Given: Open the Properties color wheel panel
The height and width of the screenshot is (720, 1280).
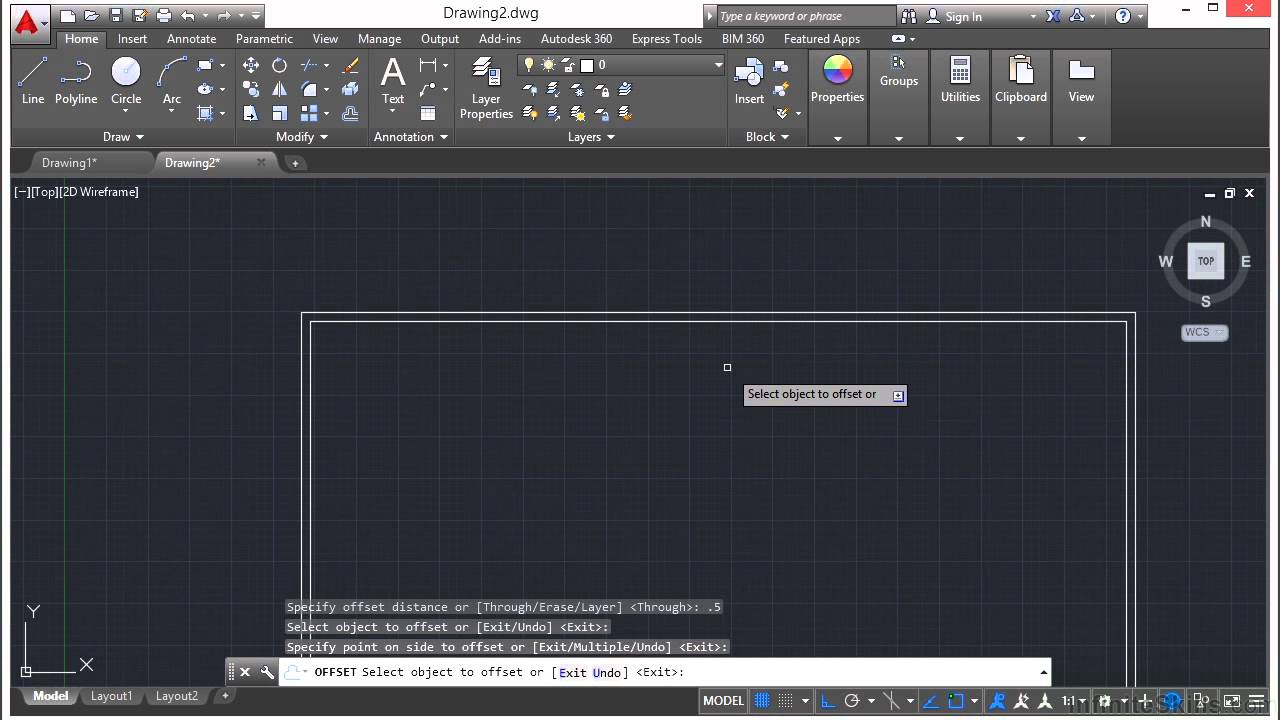Looking at the screenshot, I should click(x=837, y=80).
